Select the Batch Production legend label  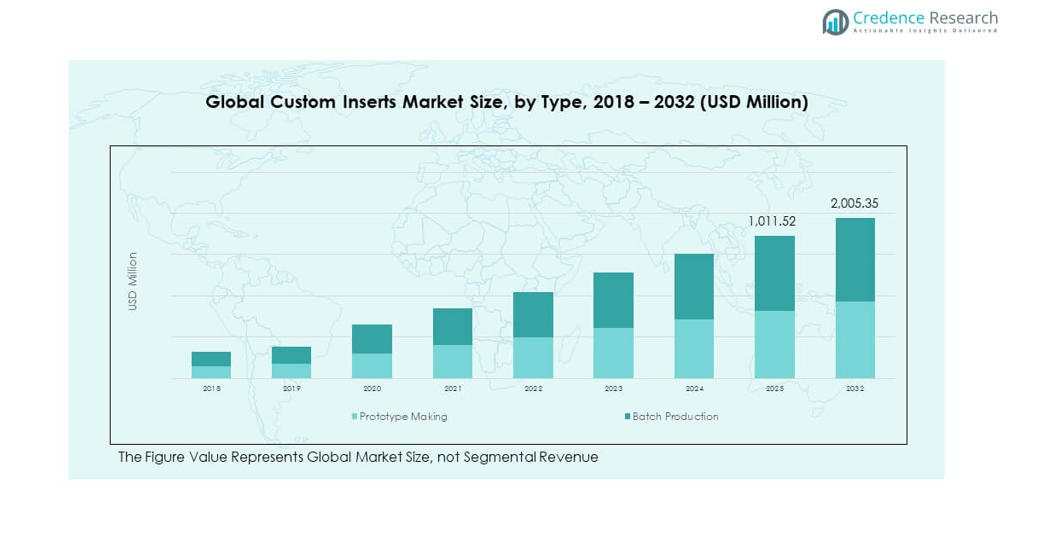point(675,416)
